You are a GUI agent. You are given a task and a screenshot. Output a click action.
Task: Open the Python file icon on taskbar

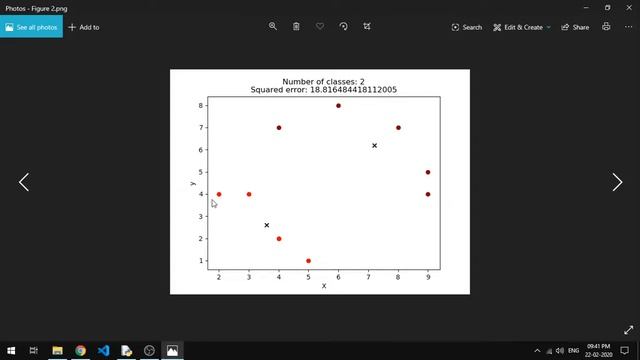coord(127,351)
